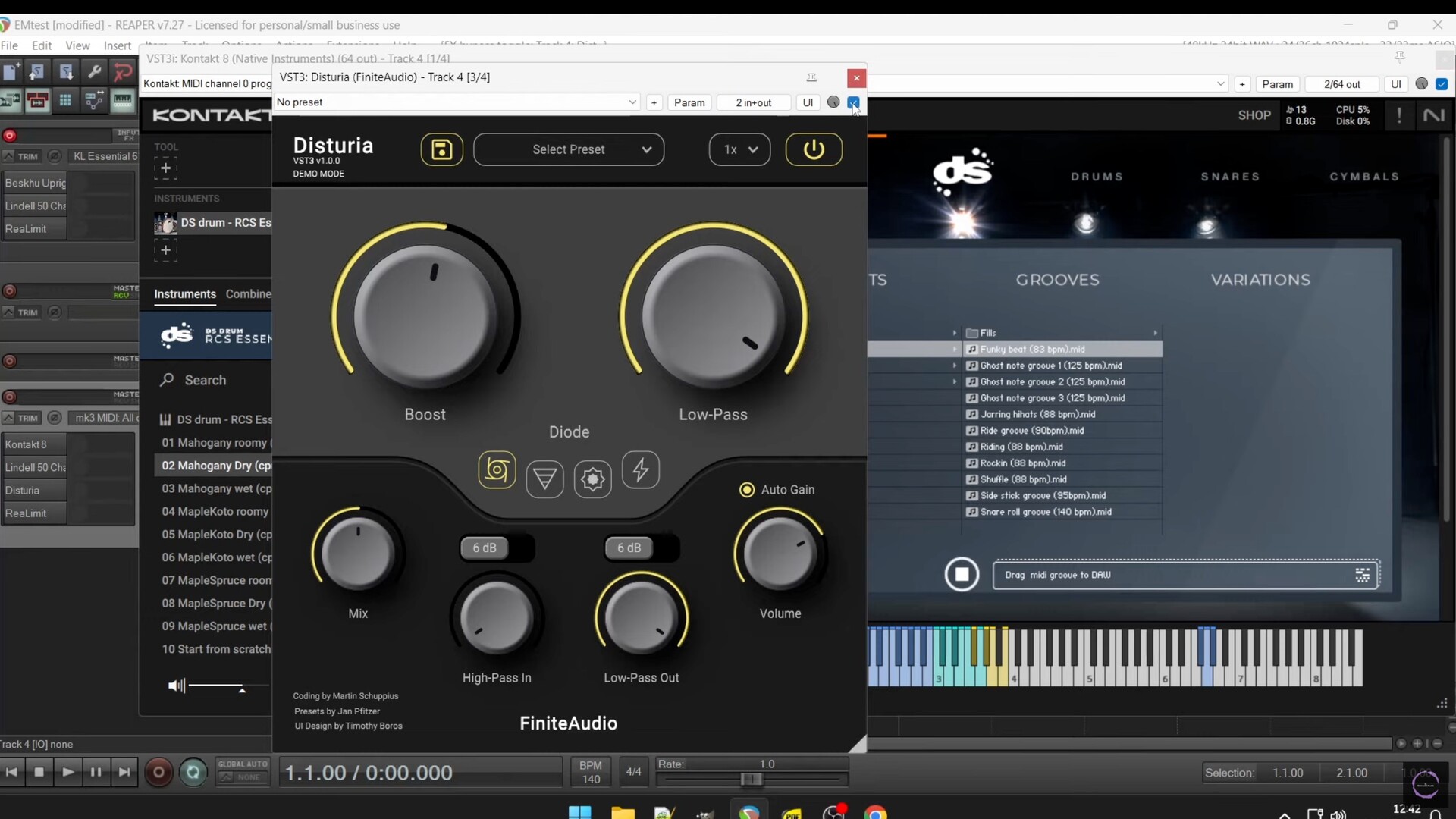Click the 2 in+out routing button
Screen dimensions: 1456x819
click(x=753, y=102)
